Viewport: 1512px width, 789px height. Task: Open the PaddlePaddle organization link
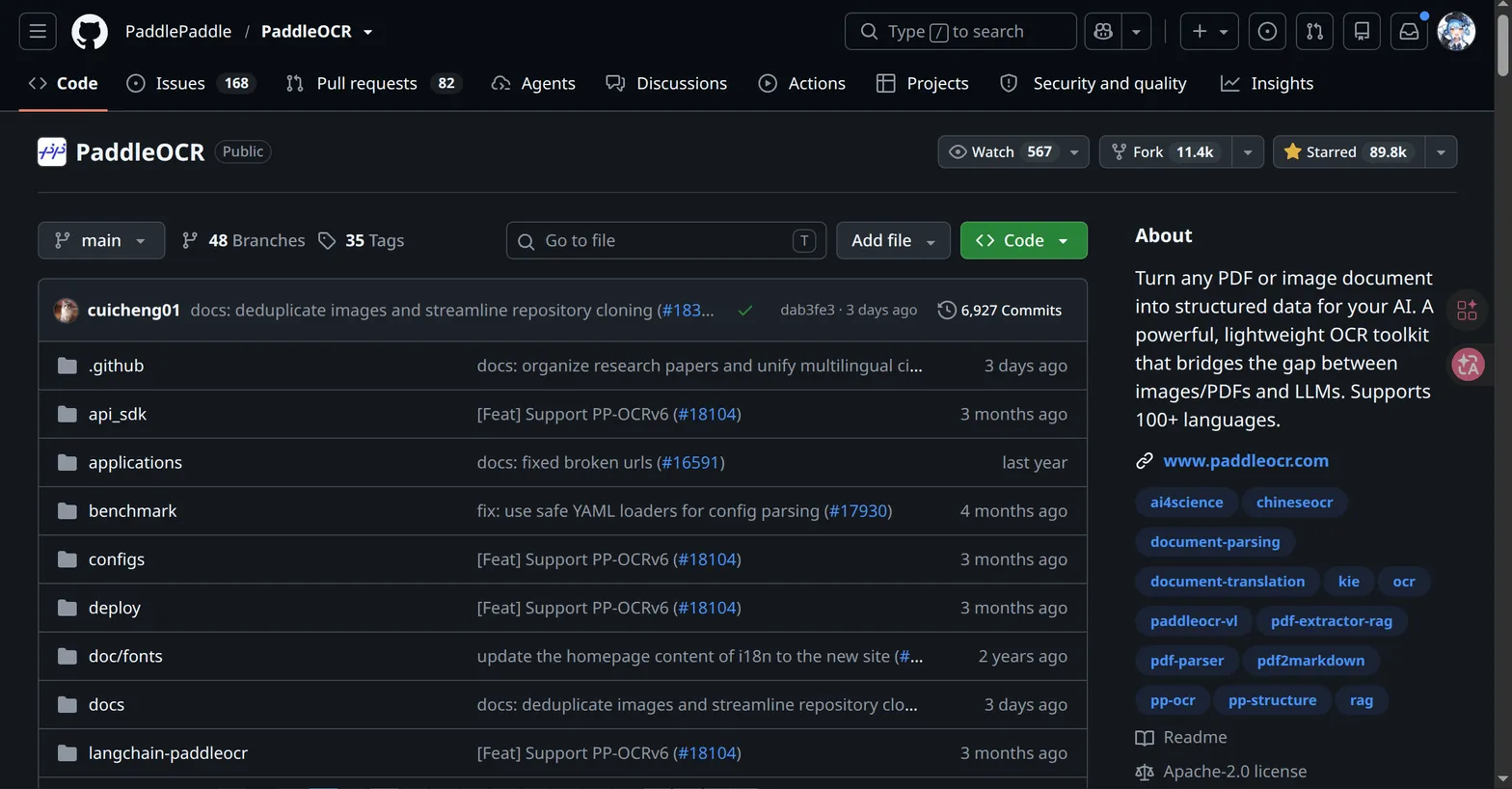(x=178, y=32)
